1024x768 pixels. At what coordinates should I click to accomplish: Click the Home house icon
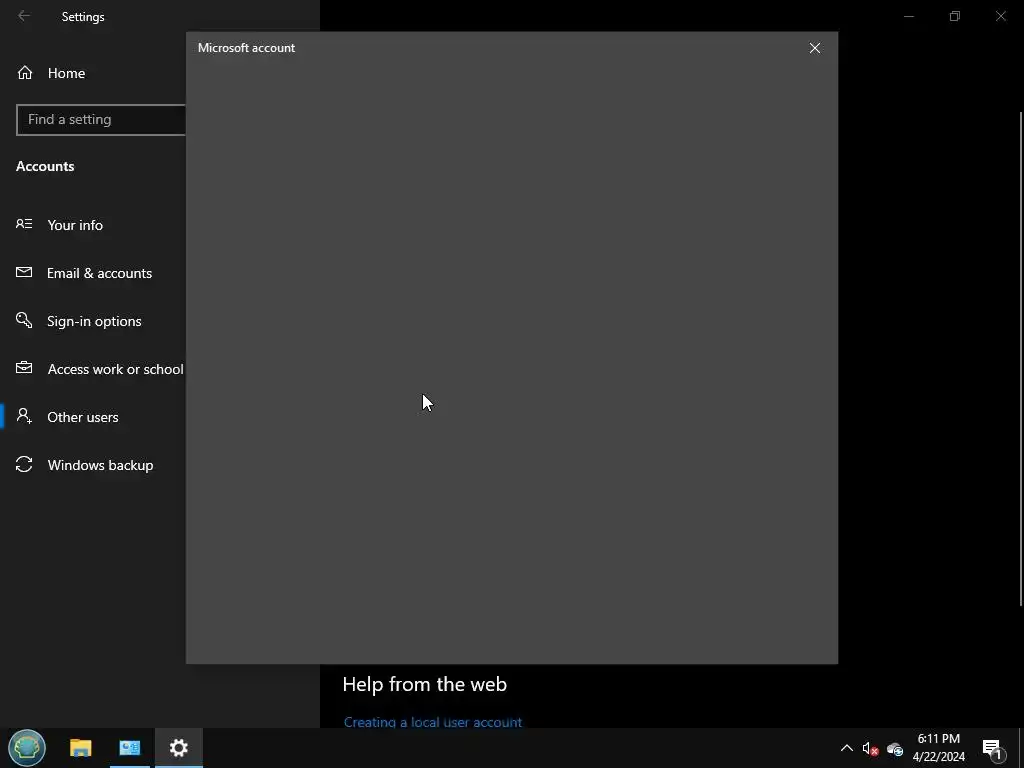[25, 72]
